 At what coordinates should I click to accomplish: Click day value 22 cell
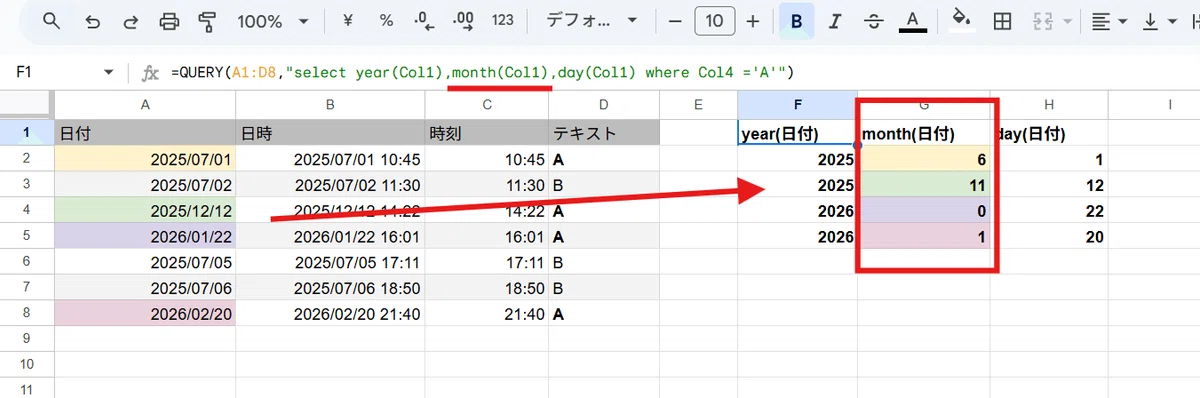1048,210
